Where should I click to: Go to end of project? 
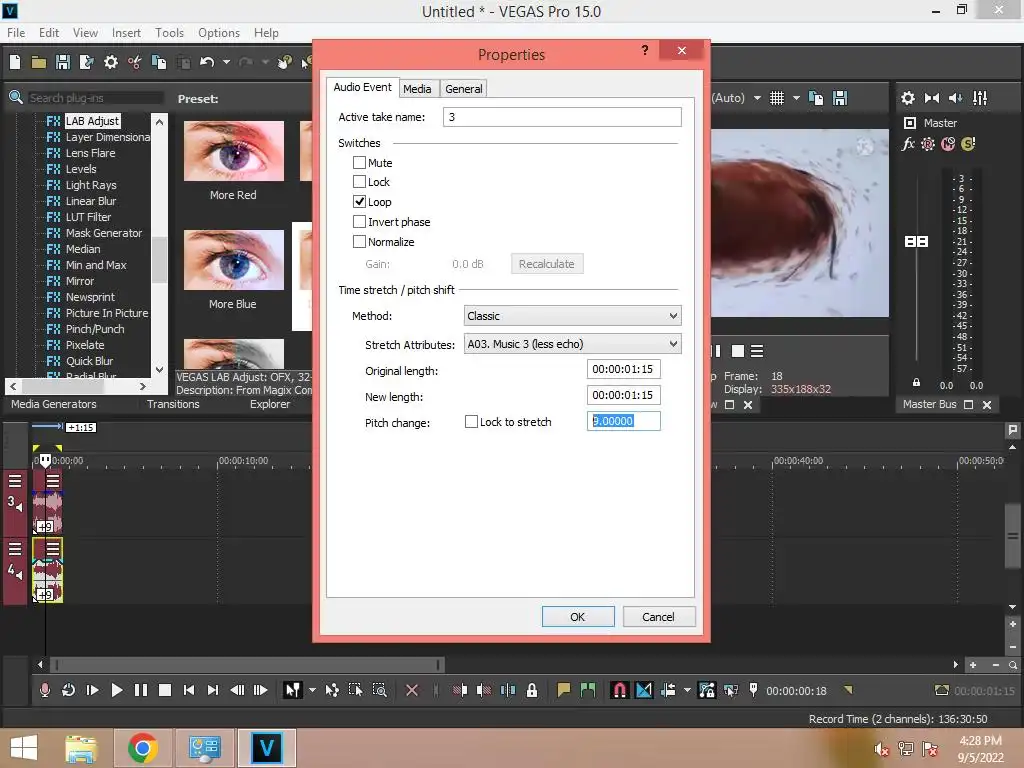(213, 690)
